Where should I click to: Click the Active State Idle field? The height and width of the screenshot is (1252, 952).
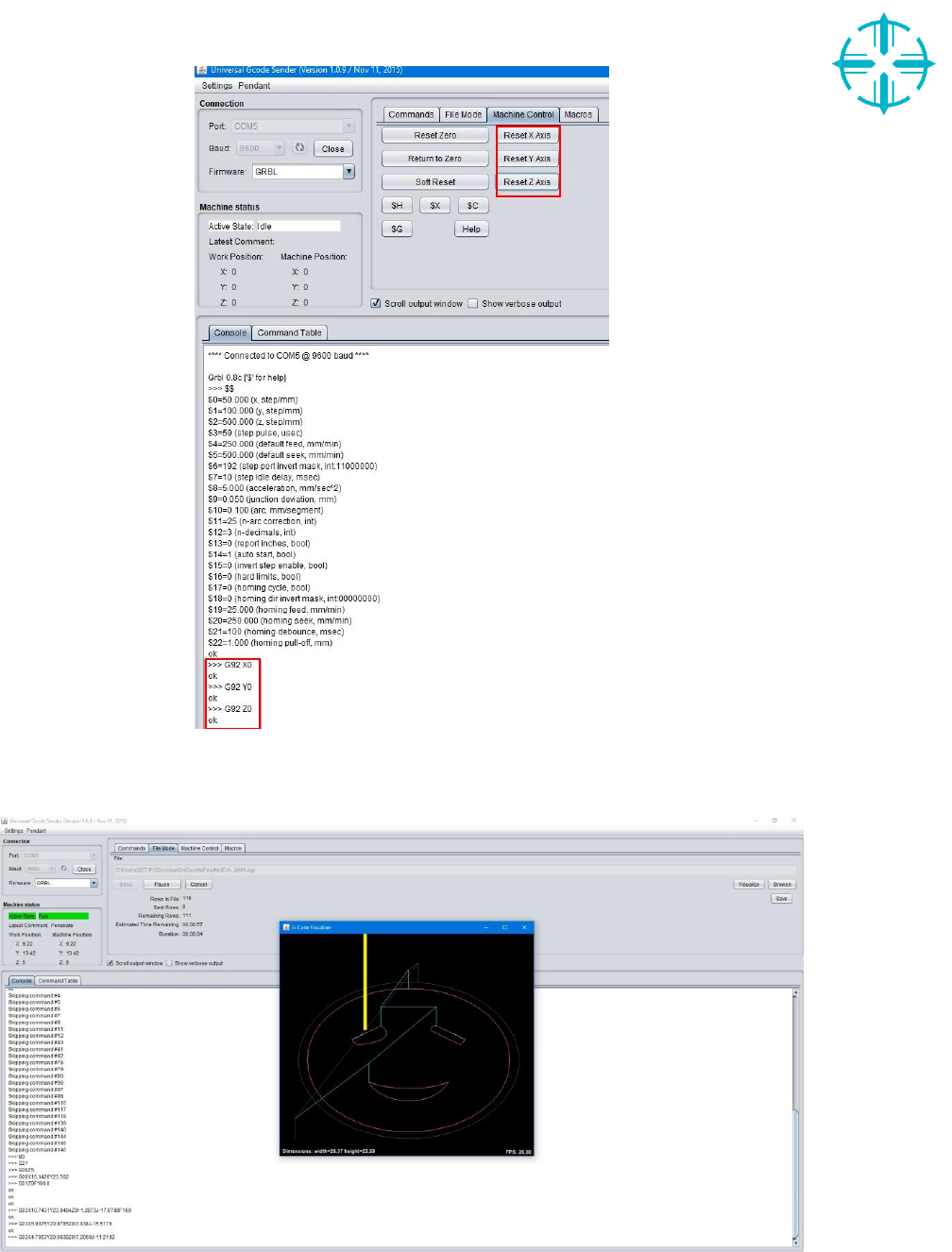(297, 226)
